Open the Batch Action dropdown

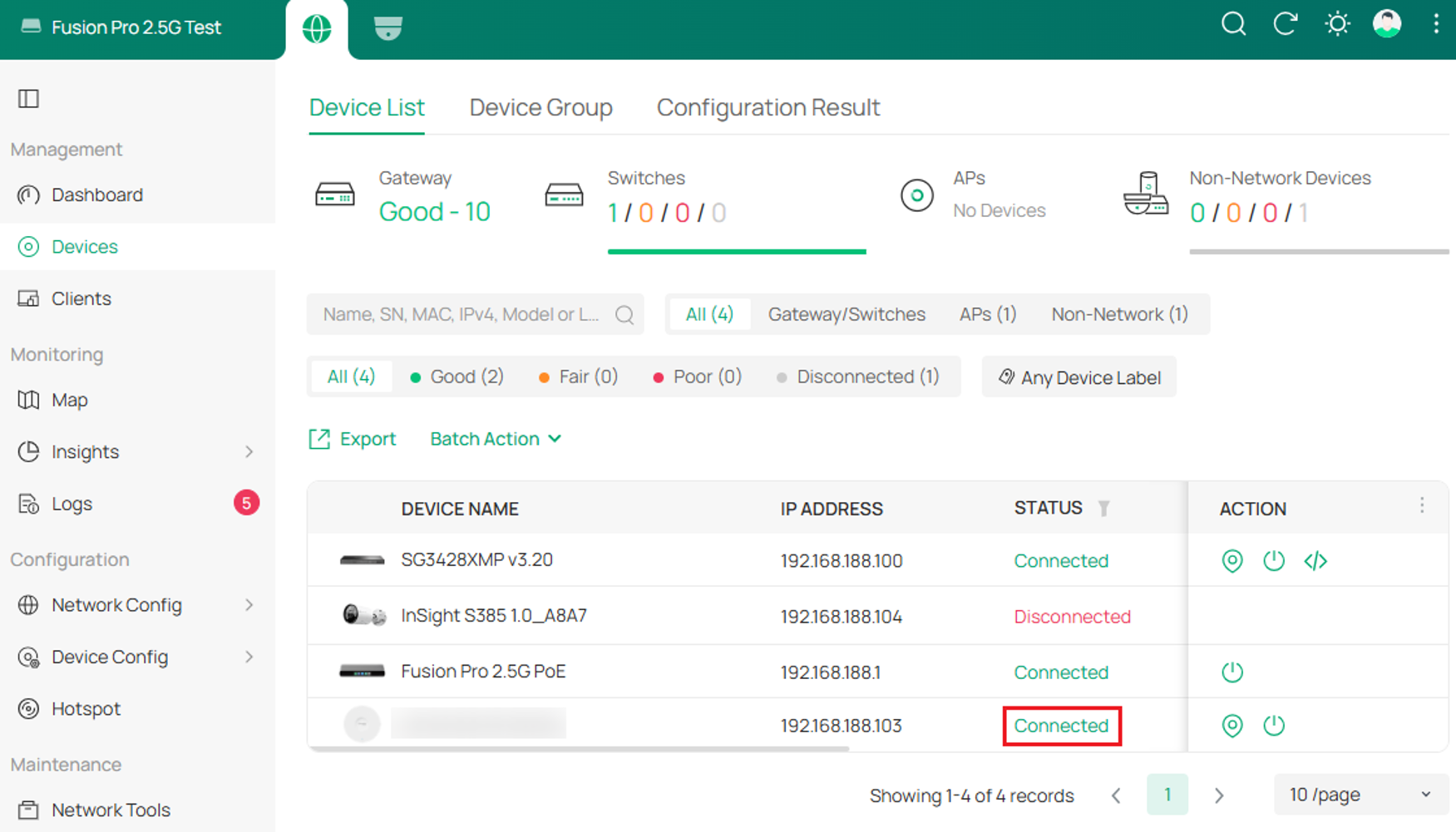(496, 439)
